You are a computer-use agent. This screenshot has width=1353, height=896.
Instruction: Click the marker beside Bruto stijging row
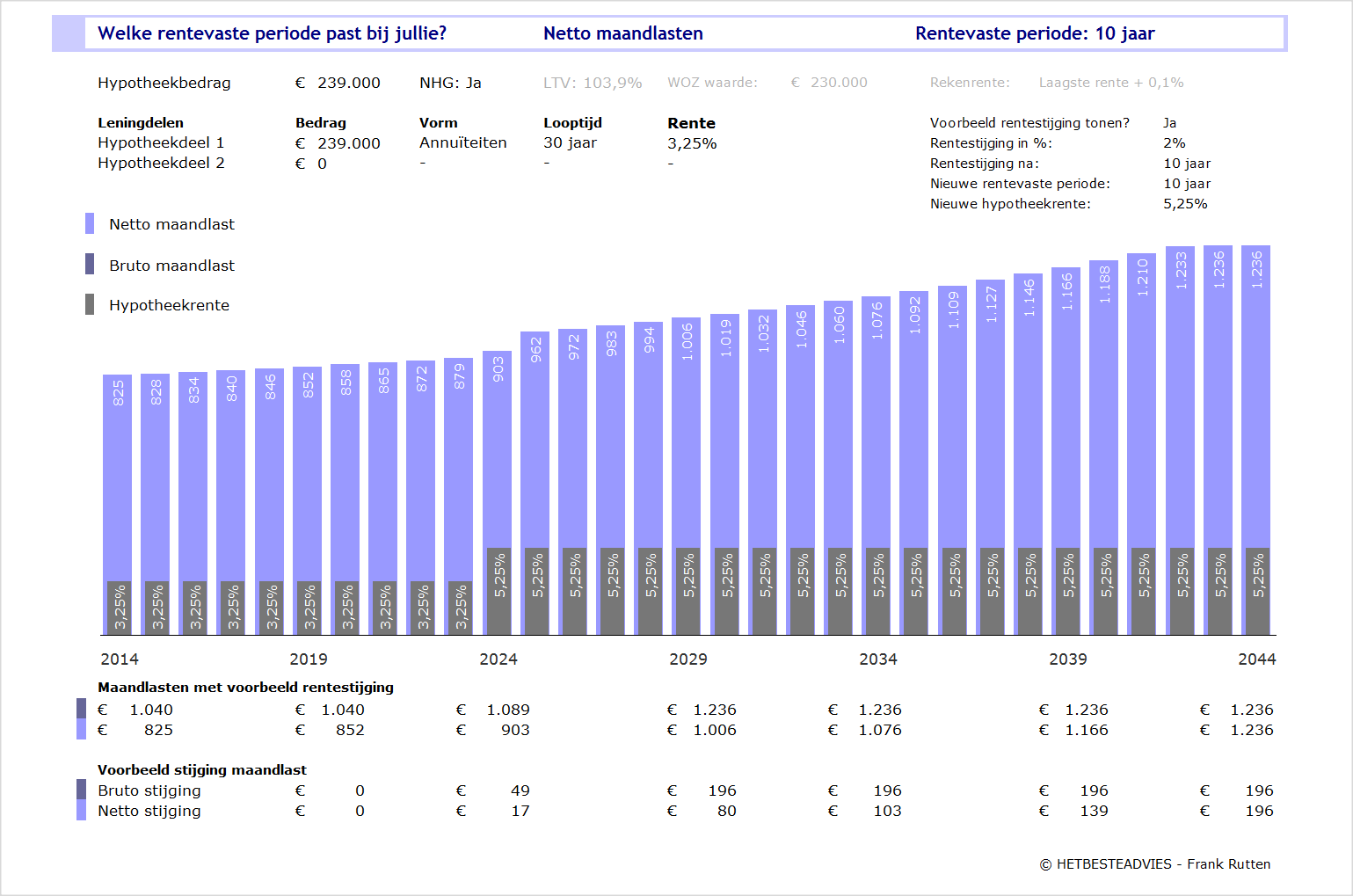pos(82,790)
